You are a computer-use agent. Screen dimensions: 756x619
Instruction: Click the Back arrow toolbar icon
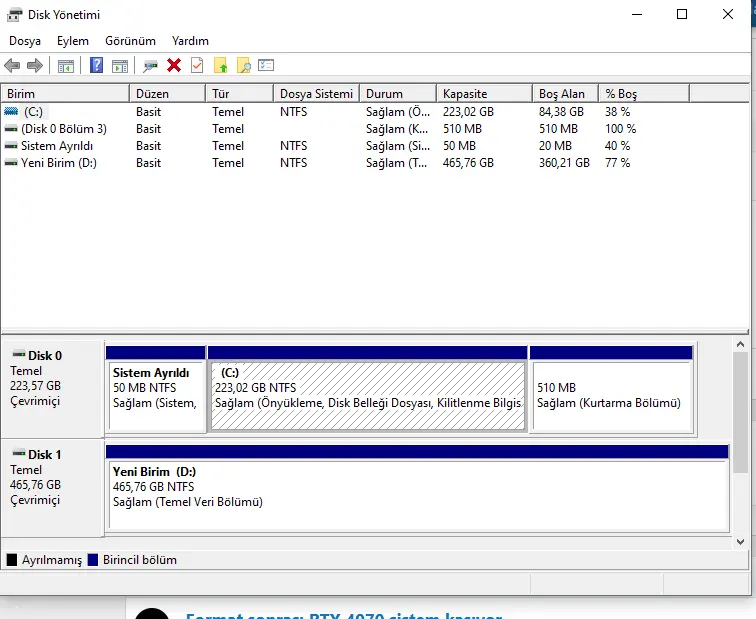[12, 65]
